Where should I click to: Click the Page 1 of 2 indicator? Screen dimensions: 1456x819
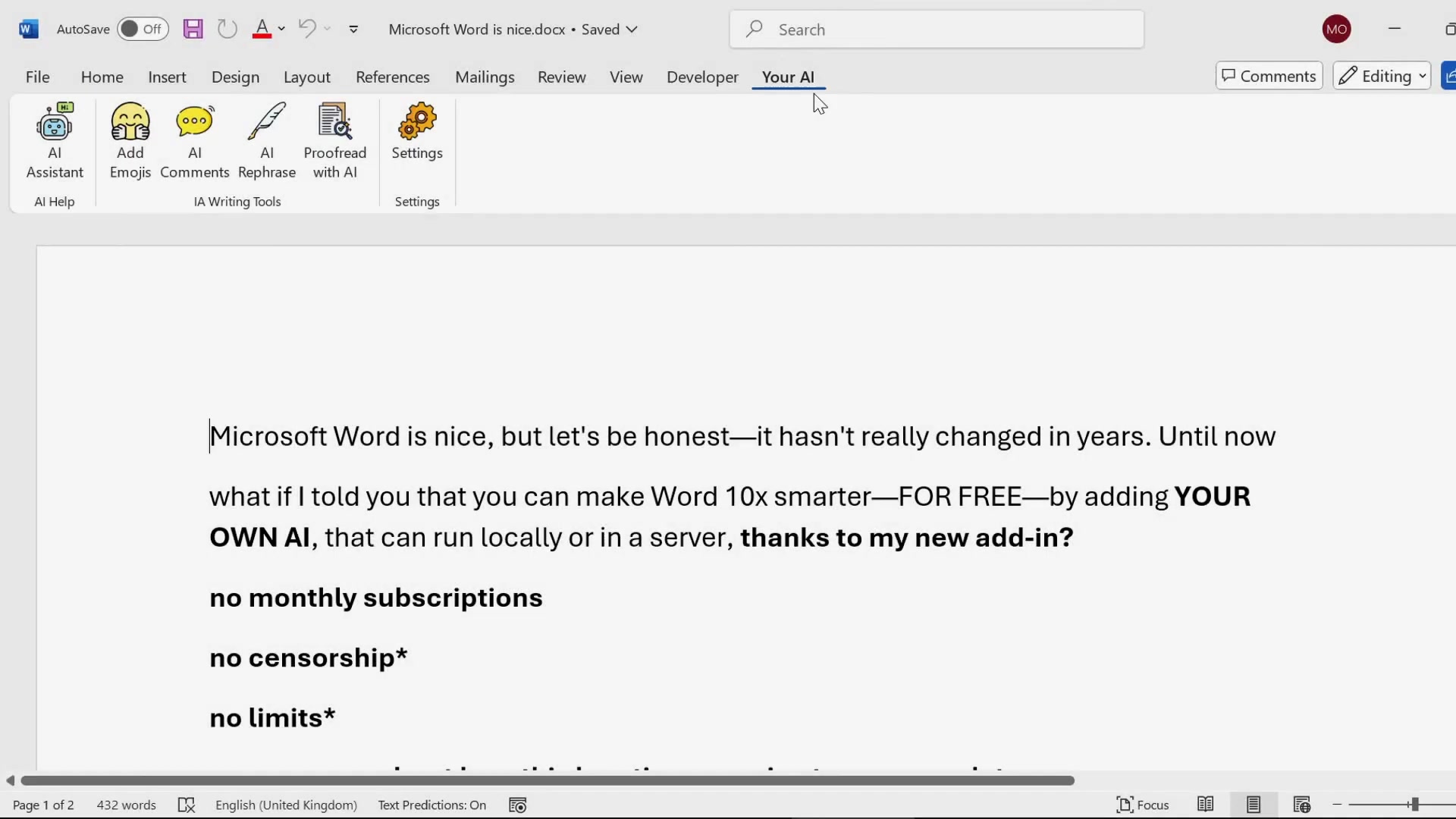click(x=43, y=805)
